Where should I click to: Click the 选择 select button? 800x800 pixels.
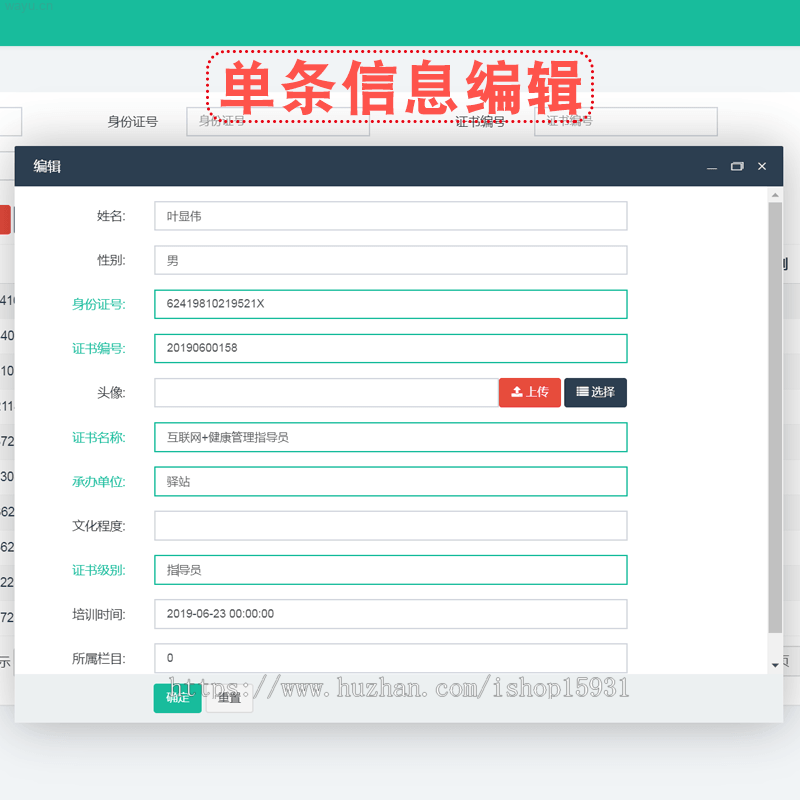[595, 392]
